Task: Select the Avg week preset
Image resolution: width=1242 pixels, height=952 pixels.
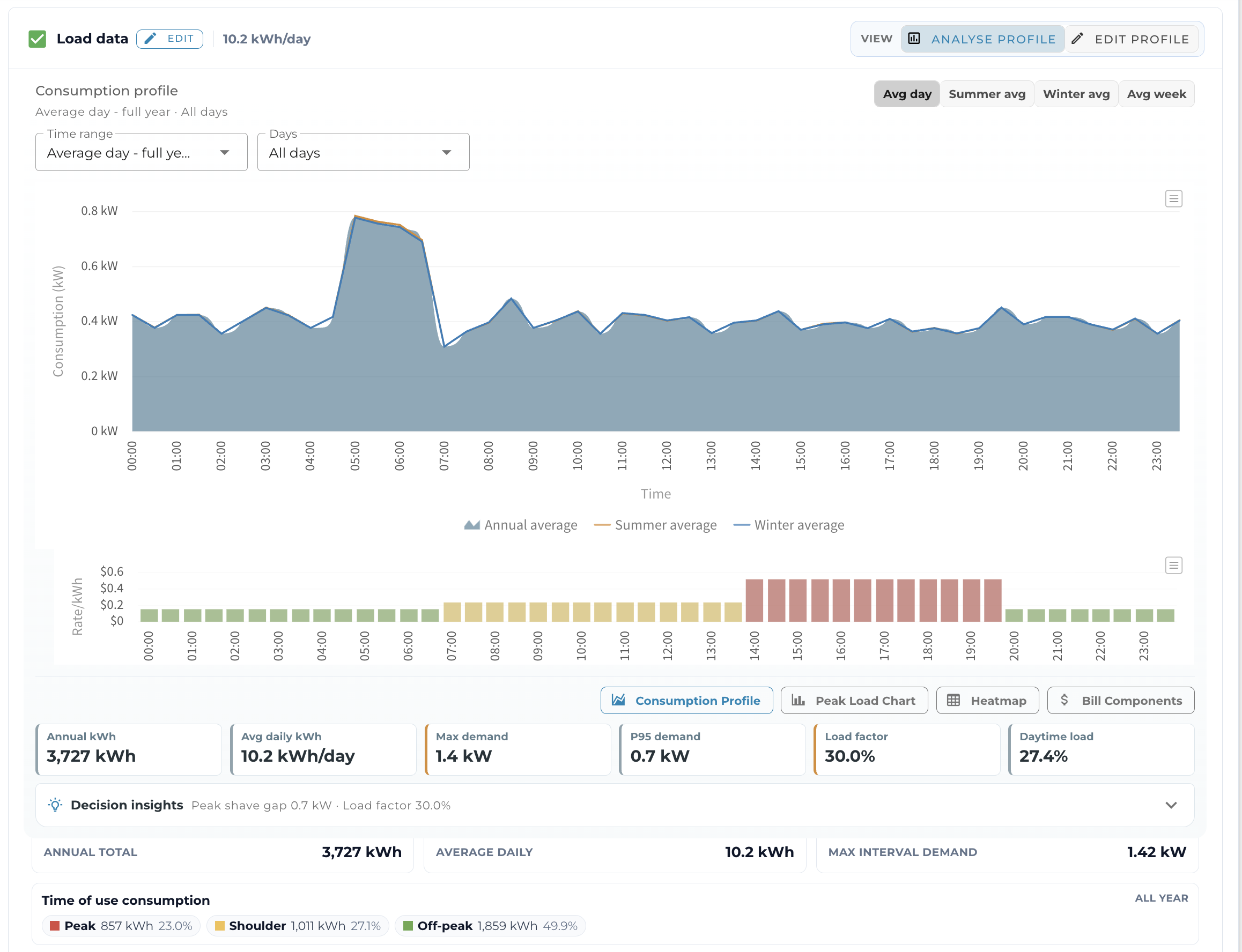Action: 1156,94
